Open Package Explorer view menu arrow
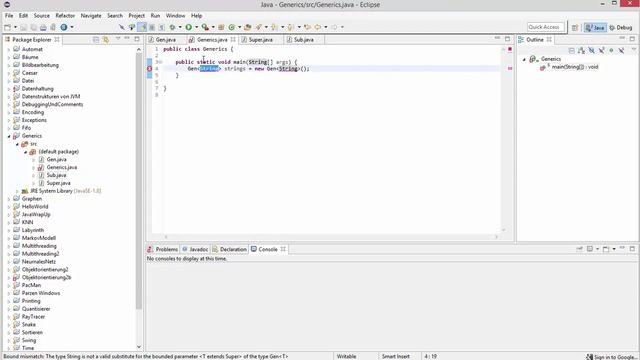 point(118,39)
